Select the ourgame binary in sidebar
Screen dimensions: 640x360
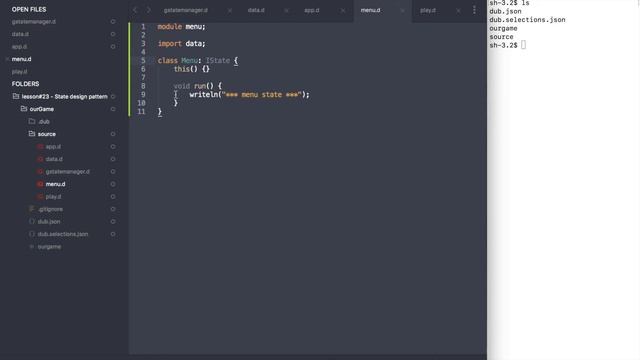pyautogui.click(x=49, y=247)
